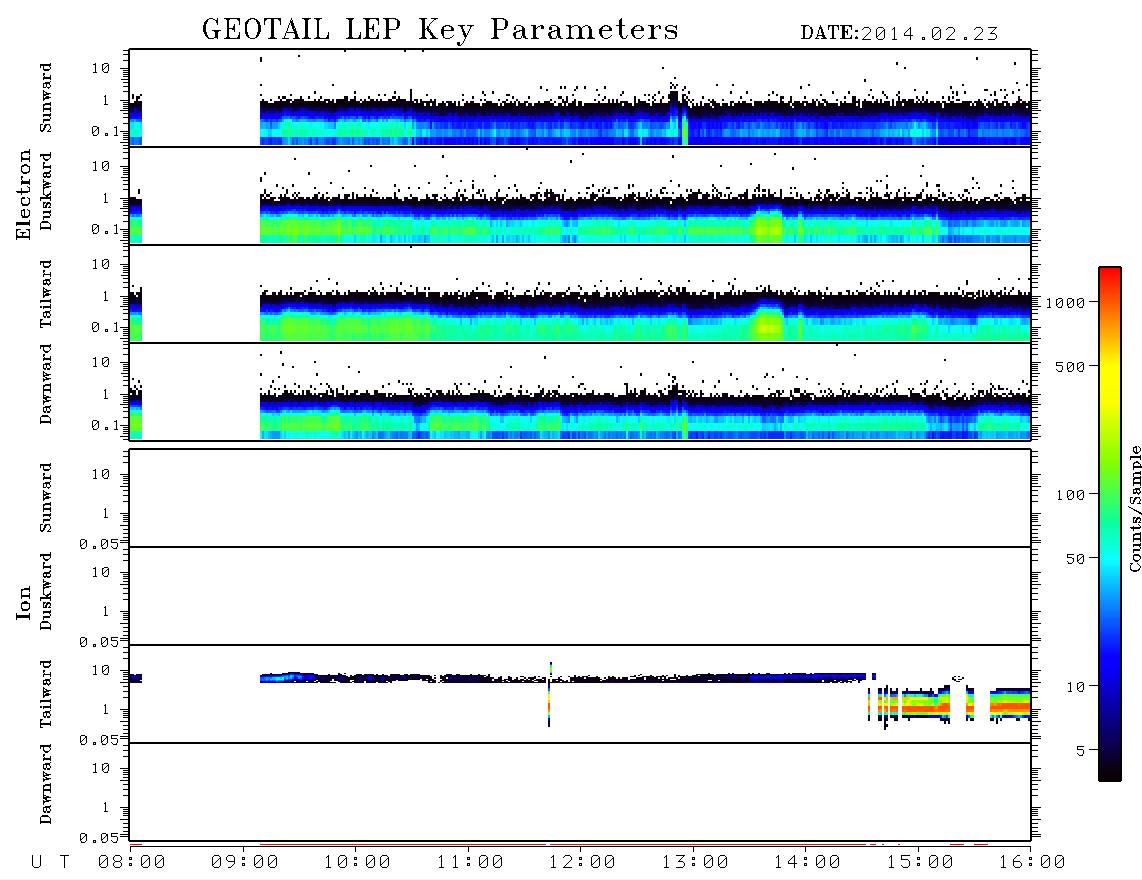Click the '15:00' time tick label

[x=920, y=863]
